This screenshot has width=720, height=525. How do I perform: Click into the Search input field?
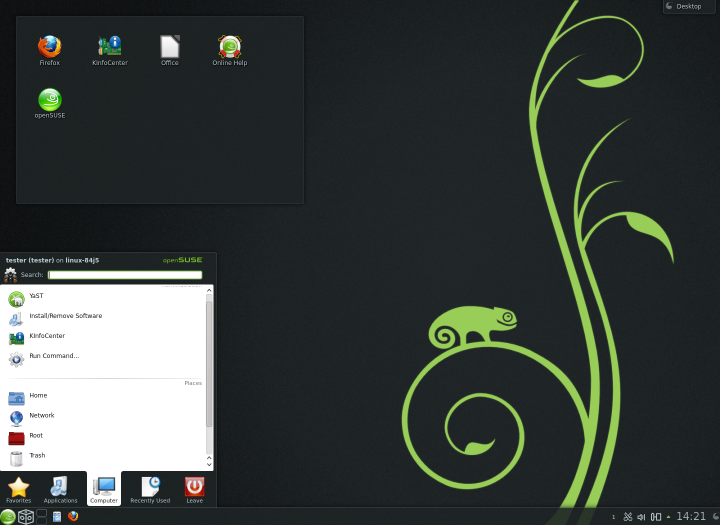click(125, 275)
